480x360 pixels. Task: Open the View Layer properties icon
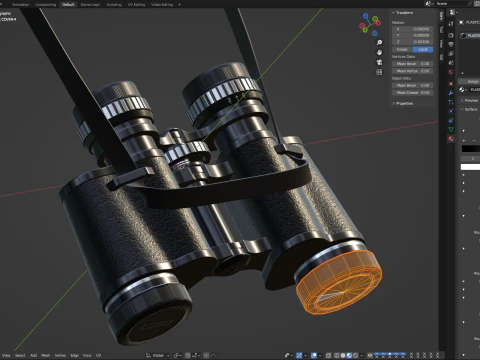451,53
